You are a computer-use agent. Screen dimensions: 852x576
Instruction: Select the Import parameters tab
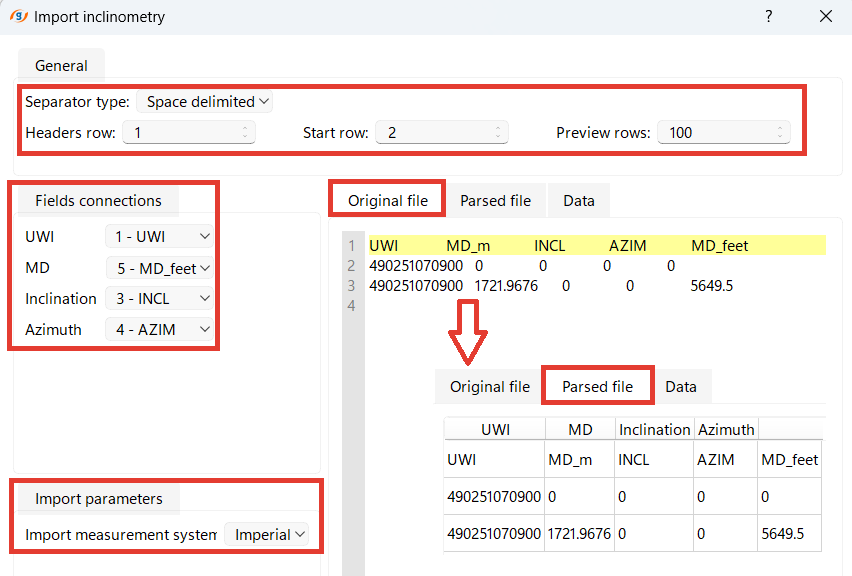pos(99,499)
